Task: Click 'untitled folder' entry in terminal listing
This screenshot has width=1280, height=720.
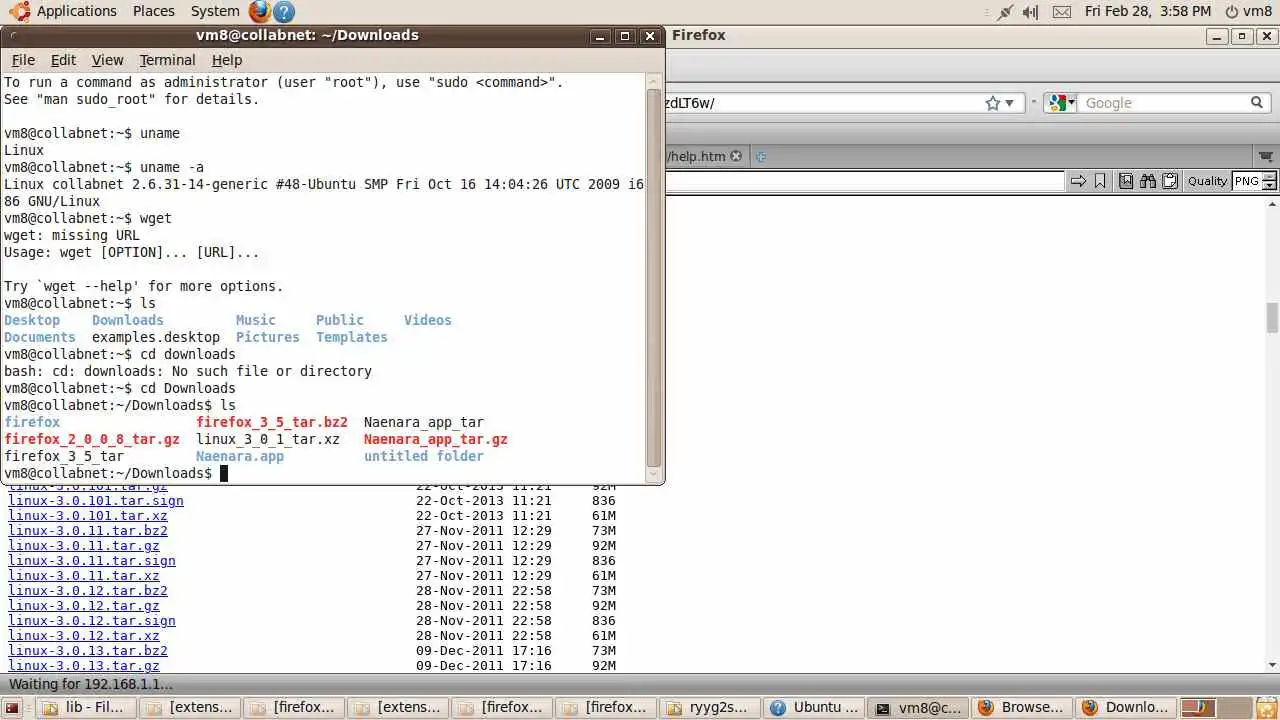Action: 424,456
